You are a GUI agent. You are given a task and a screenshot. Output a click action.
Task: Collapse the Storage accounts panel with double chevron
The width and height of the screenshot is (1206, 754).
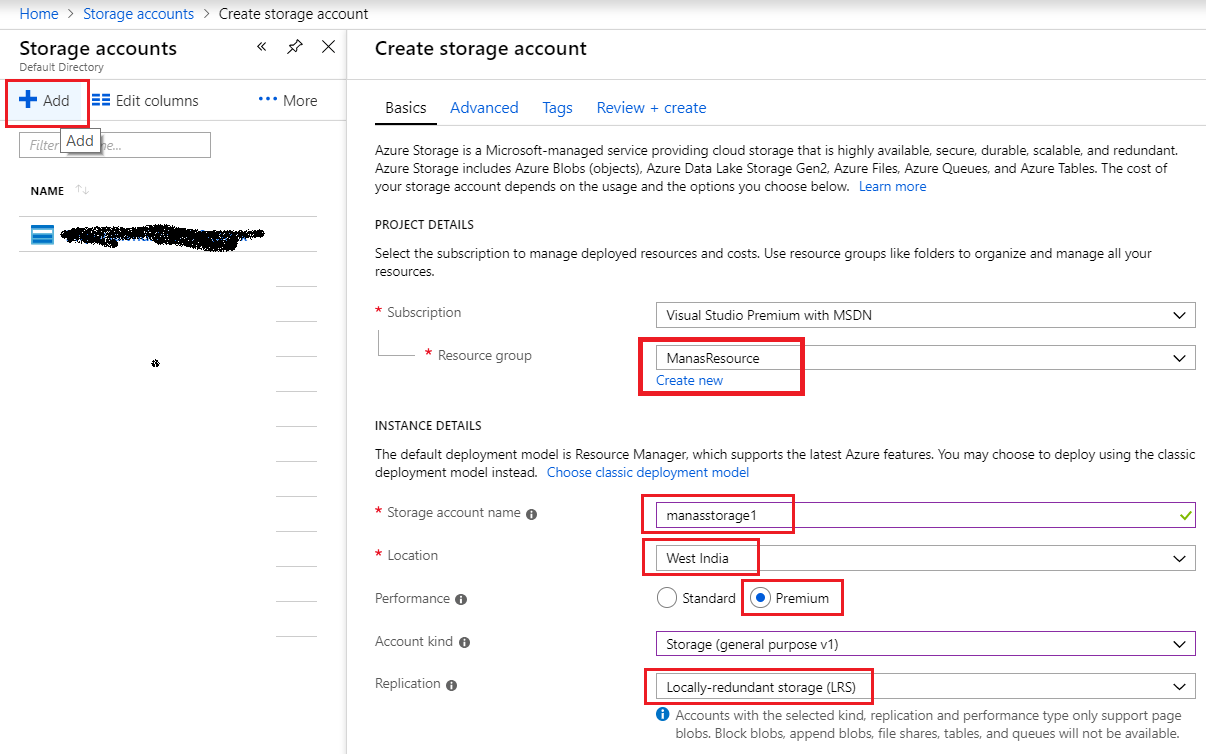click(262, 47)
